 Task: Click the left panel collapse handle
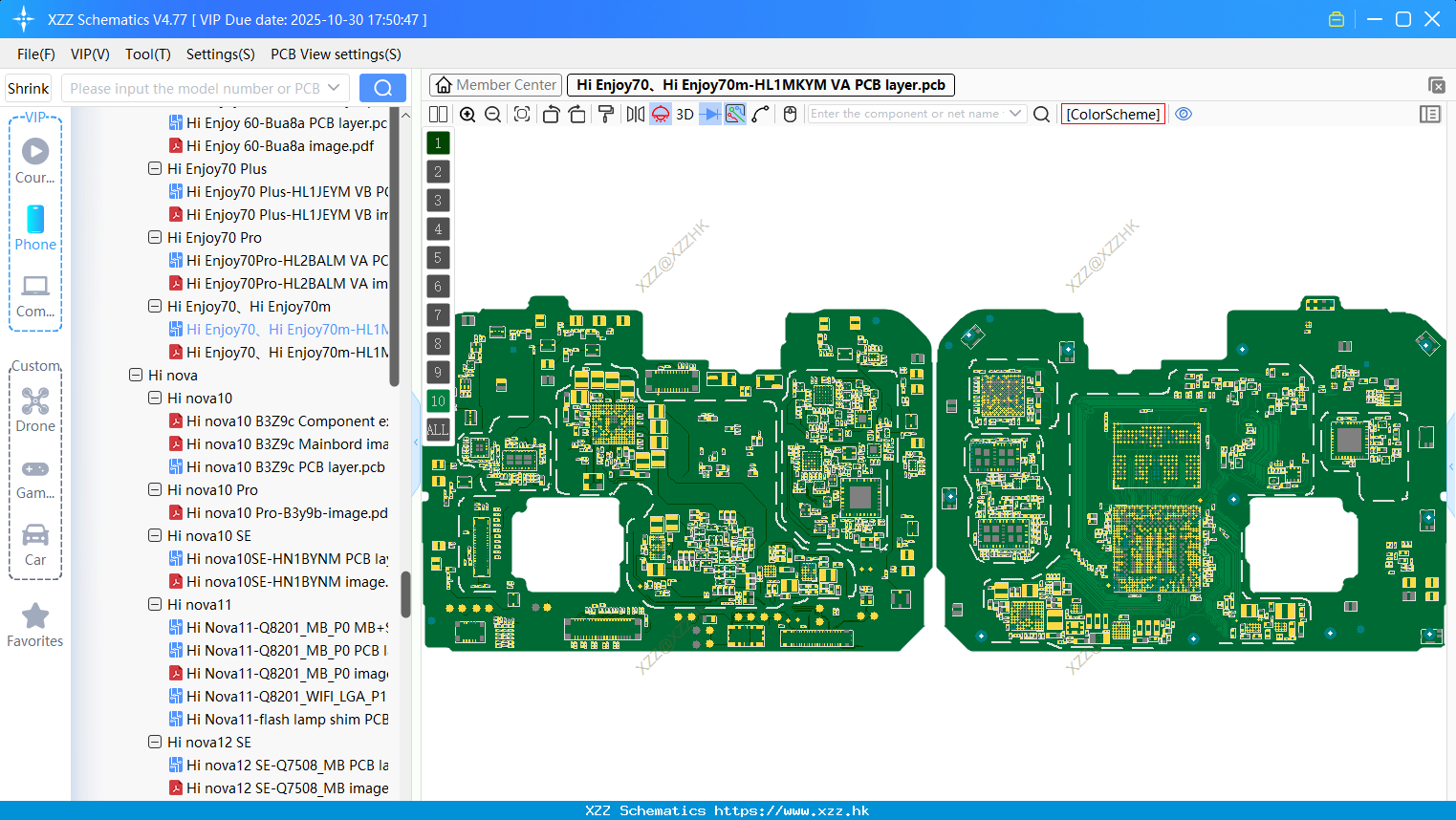click(416, 442)
